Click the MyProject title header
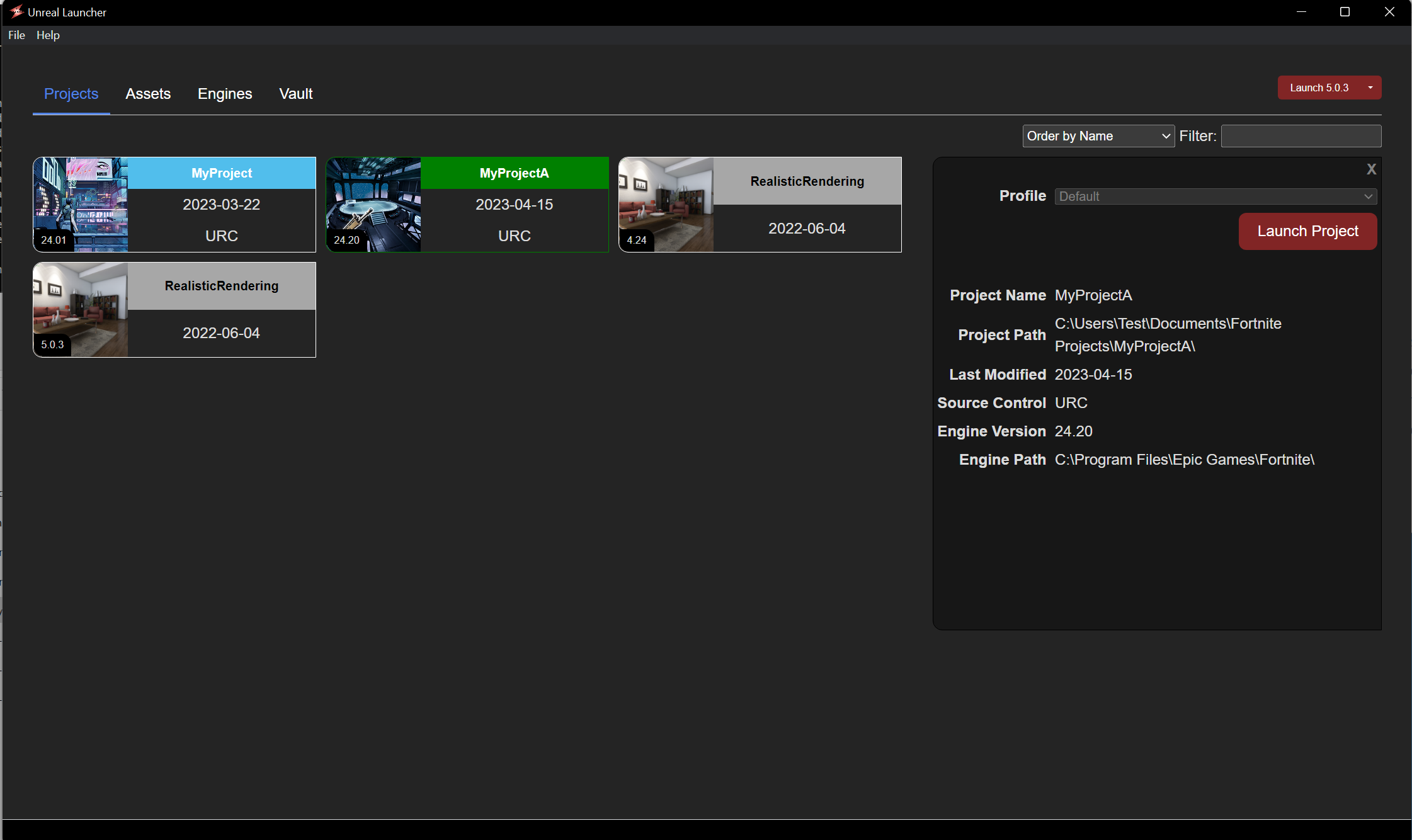 222,173
